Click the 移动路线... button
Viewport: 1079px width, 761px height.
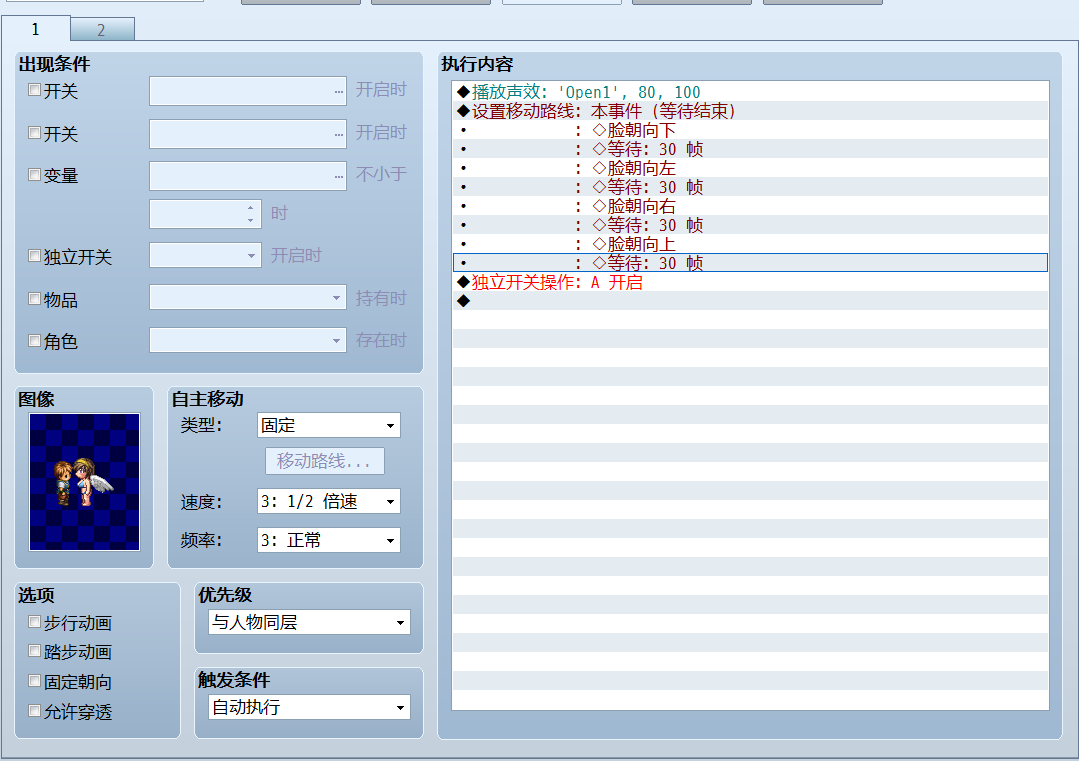pyautogui.click(x=325, y=461)
